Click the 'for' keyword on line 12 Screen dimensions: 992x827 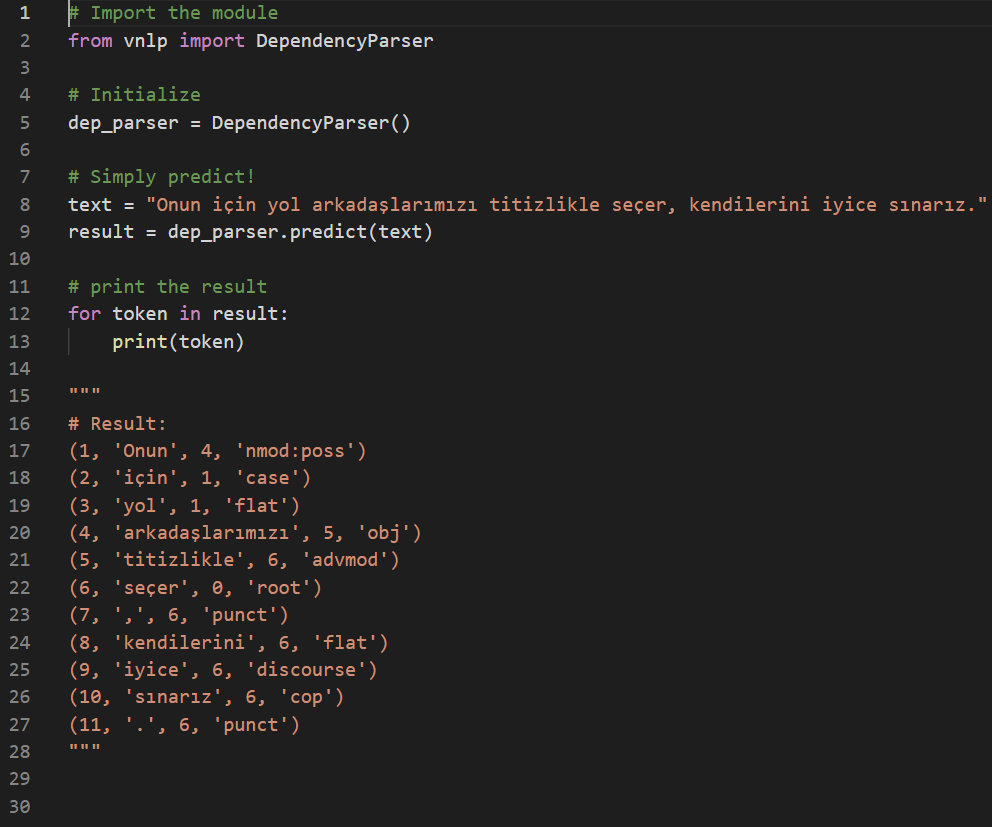84,314
